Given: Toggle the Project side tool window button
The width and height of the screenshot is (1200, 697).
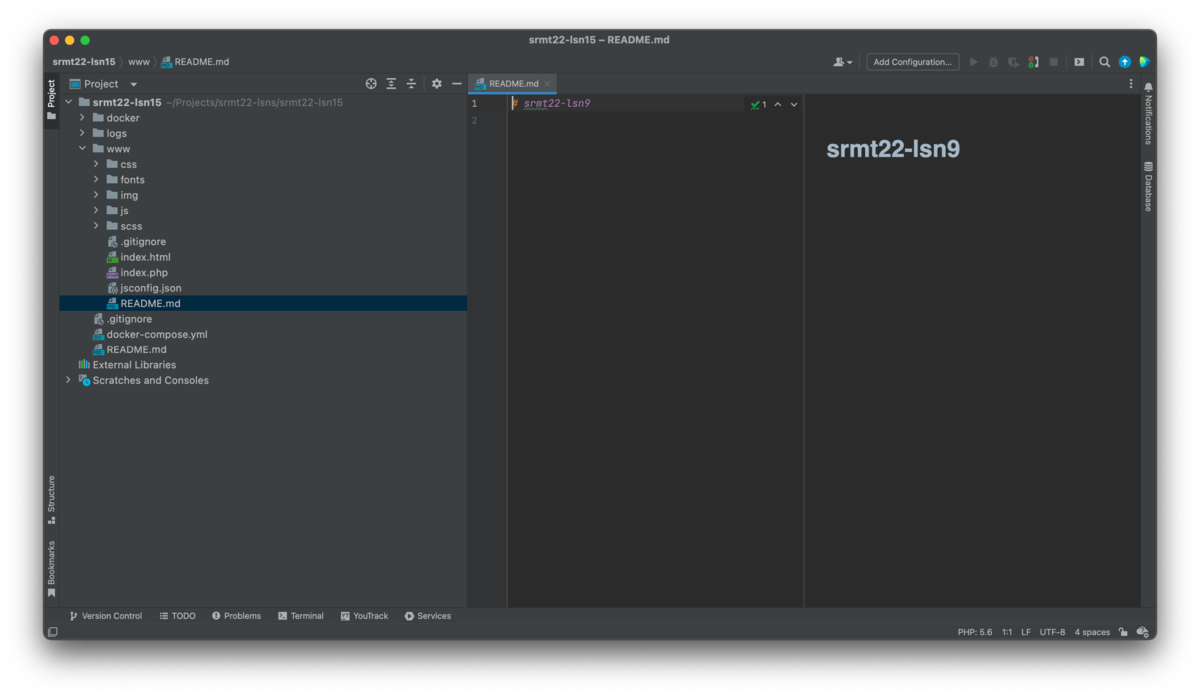Looking at the screenshot, I should click(x=51, y=100).
